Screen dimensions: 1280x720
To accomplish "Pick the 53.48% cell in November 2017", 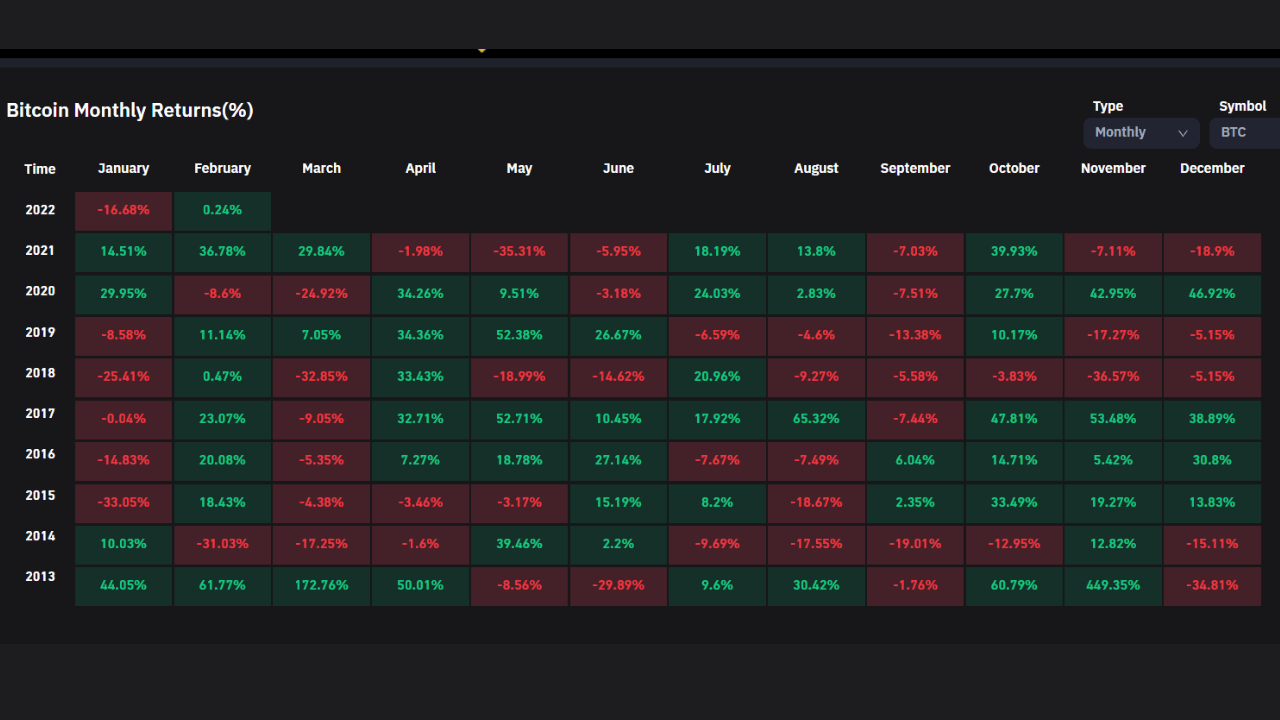I will [x=1113, y=419].
